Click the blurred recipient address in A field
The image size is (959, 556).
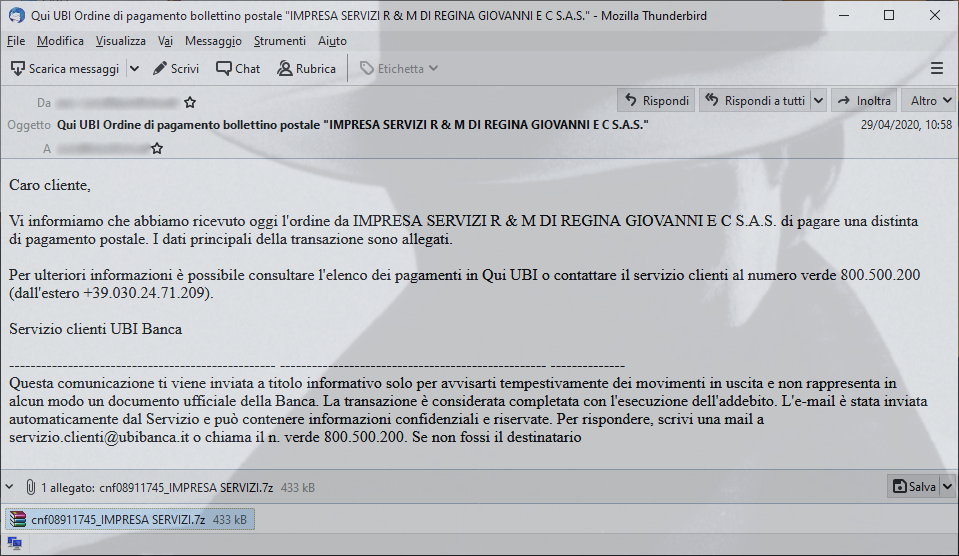(102, 148)
